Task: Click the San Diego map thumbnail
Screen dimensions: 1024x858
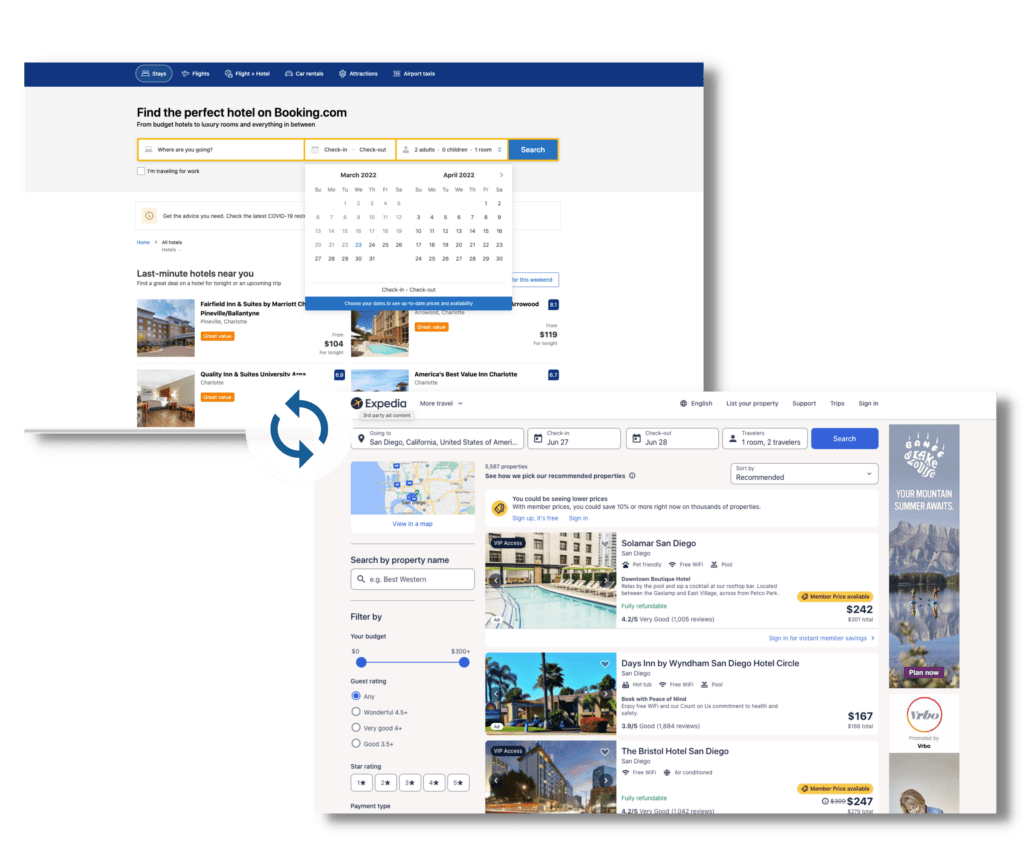Action: click(x=413, y=488)
